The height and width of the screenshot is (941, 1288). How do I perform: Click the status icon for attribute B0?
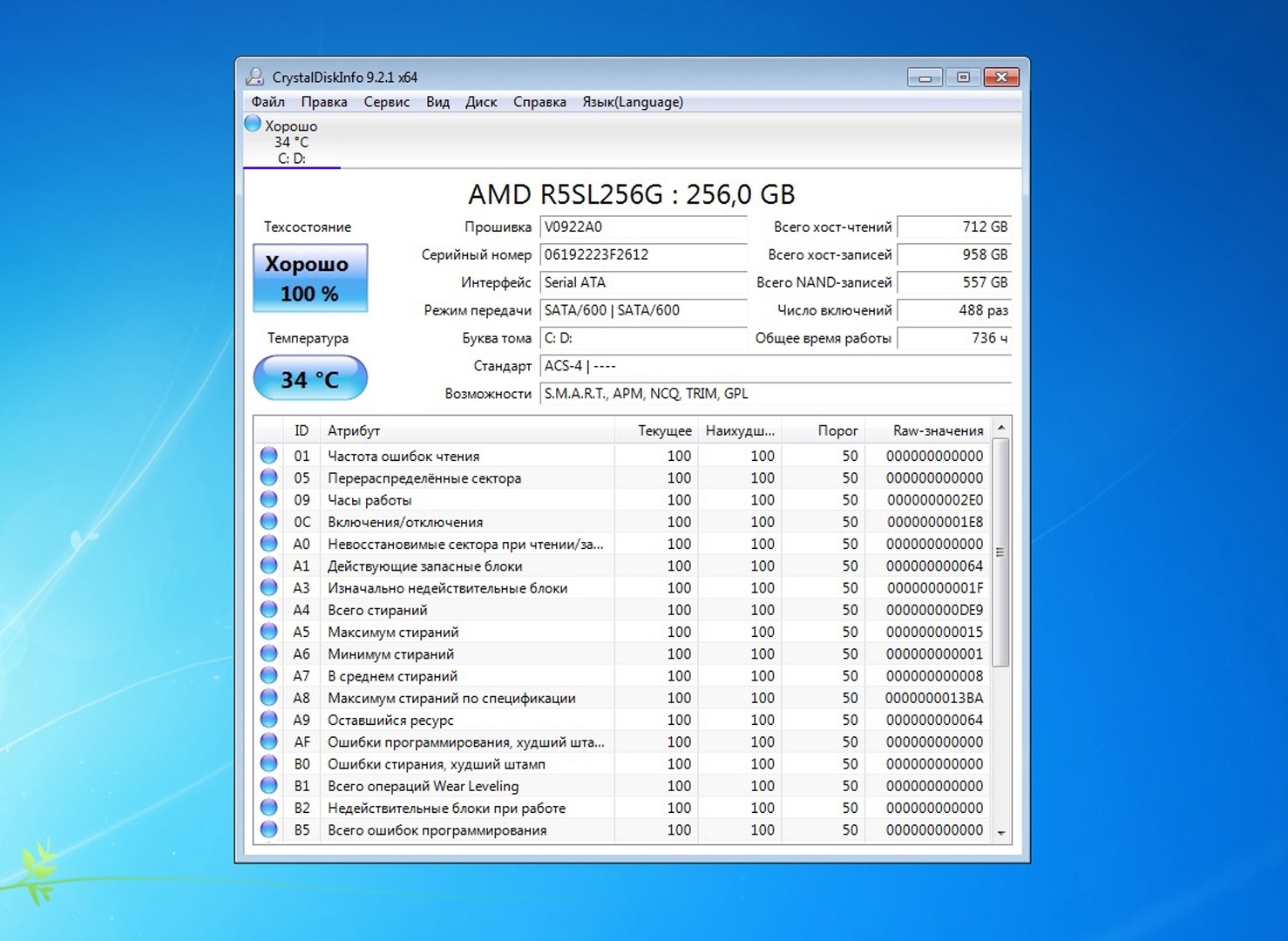pos(269,763)
